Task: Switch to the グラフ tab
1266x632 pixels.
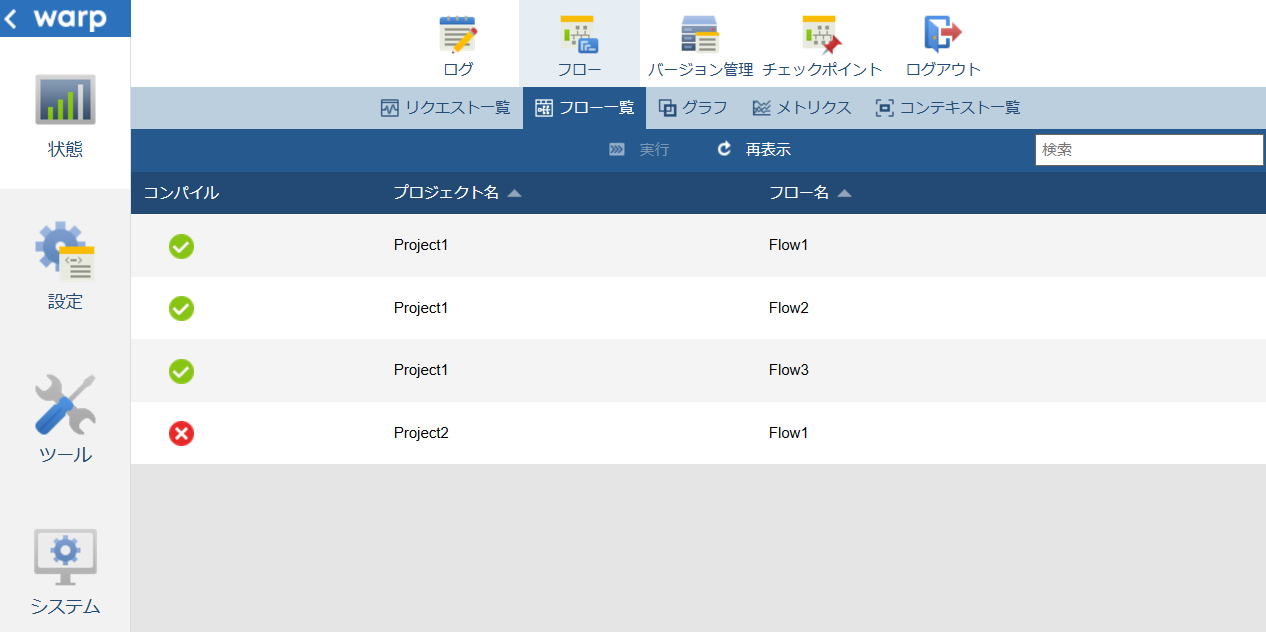Action: click(x=693, y=108)
